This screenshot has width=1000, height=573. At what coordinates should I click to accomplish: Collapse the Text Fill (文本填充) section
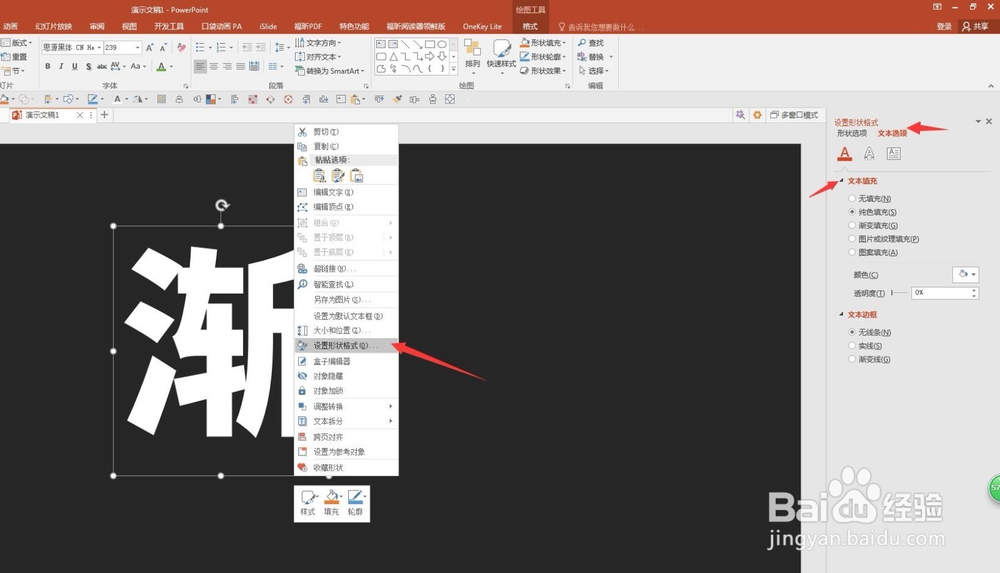pyautogui.click(x=842, y=181)
